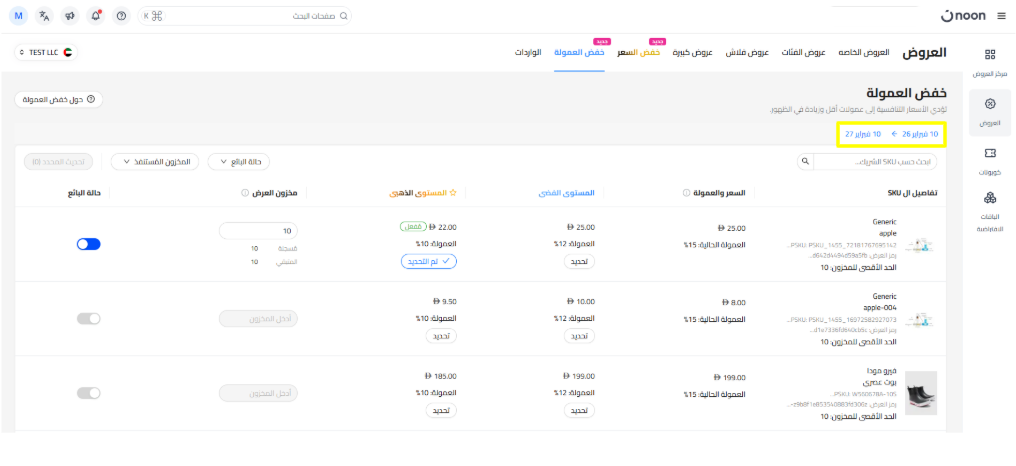Screen dimensions: 1016x466
Task: Open the coupons (كوبونات) sidebar icon
Action: point(989,159)
